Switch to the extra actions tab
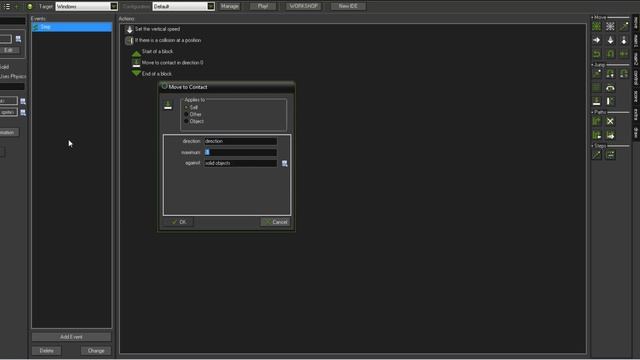640x360 pixels. [x=636, y=114]
